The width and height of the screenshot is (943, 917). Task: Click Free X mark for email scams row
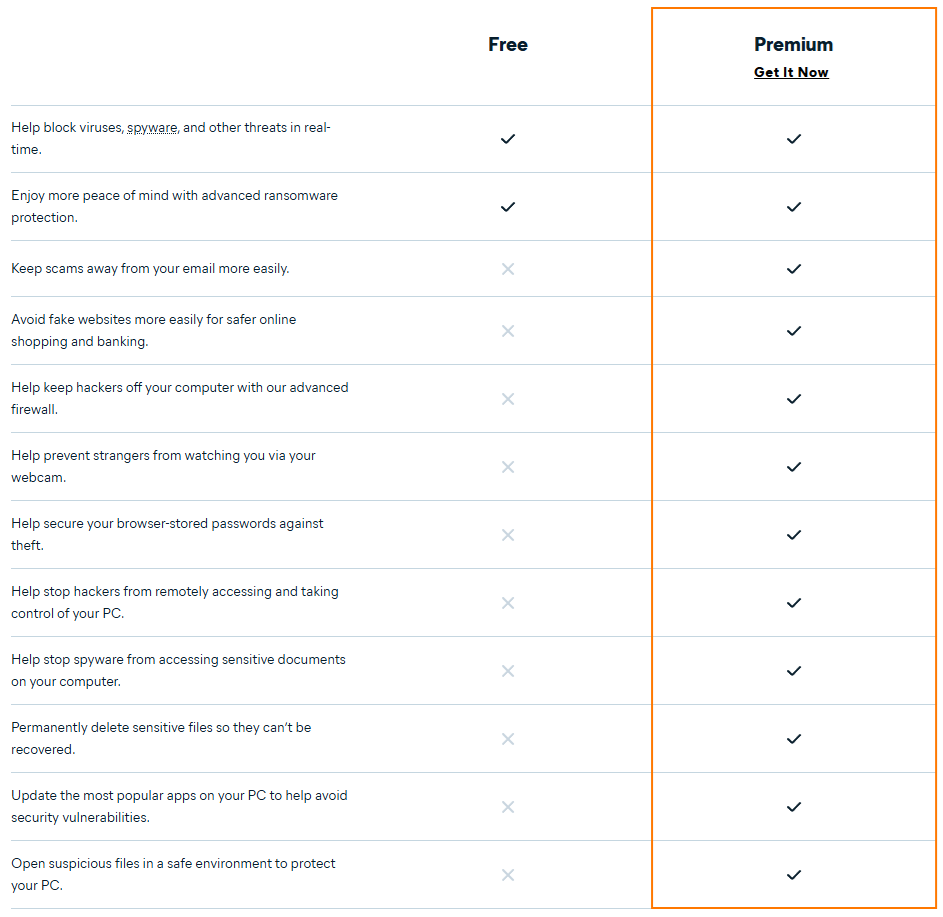click(508, 269)
